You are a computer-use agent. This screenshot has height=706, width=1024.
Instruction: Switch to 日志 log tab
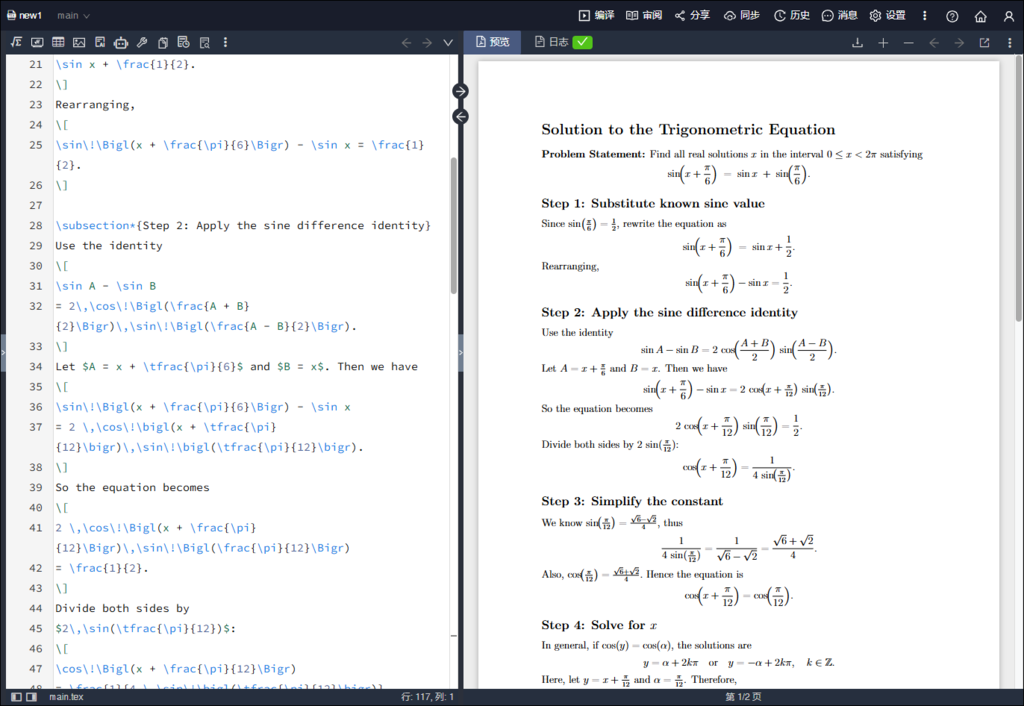pyautogui.click(x=552, y=42)
